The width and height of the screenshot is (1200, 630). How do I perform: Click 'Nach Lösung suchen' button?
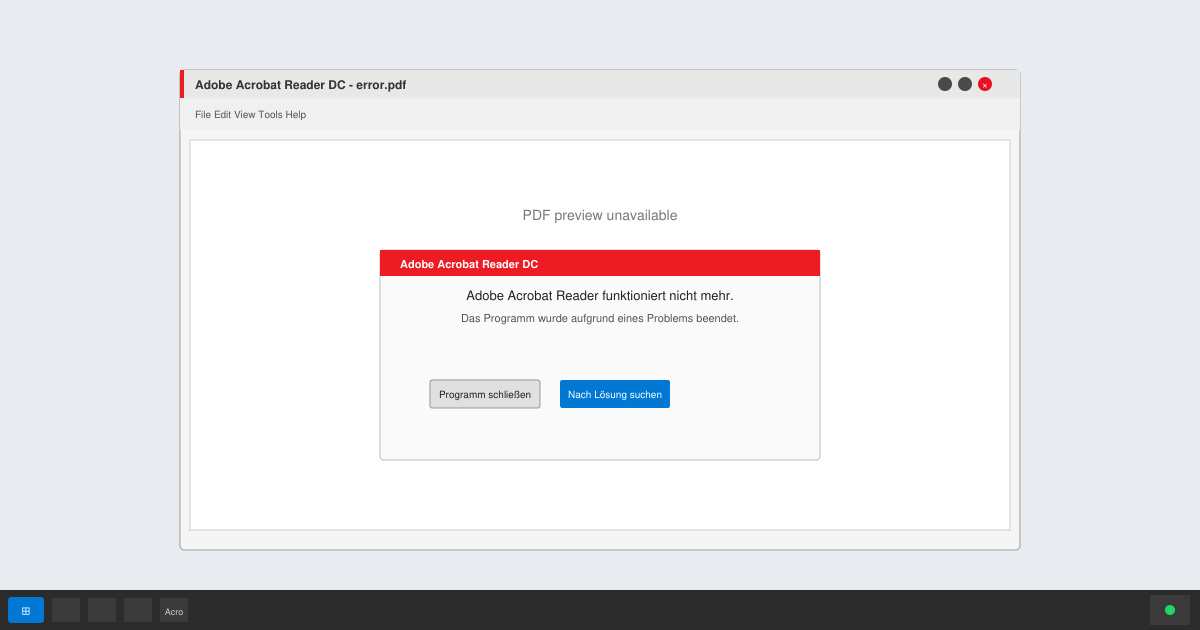click(615, 394)
